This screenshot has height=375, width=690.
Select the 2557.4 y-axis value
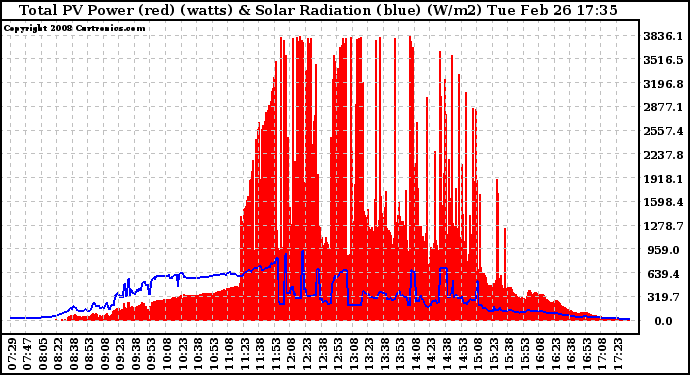pyautogui.click(x=664, y=131)
